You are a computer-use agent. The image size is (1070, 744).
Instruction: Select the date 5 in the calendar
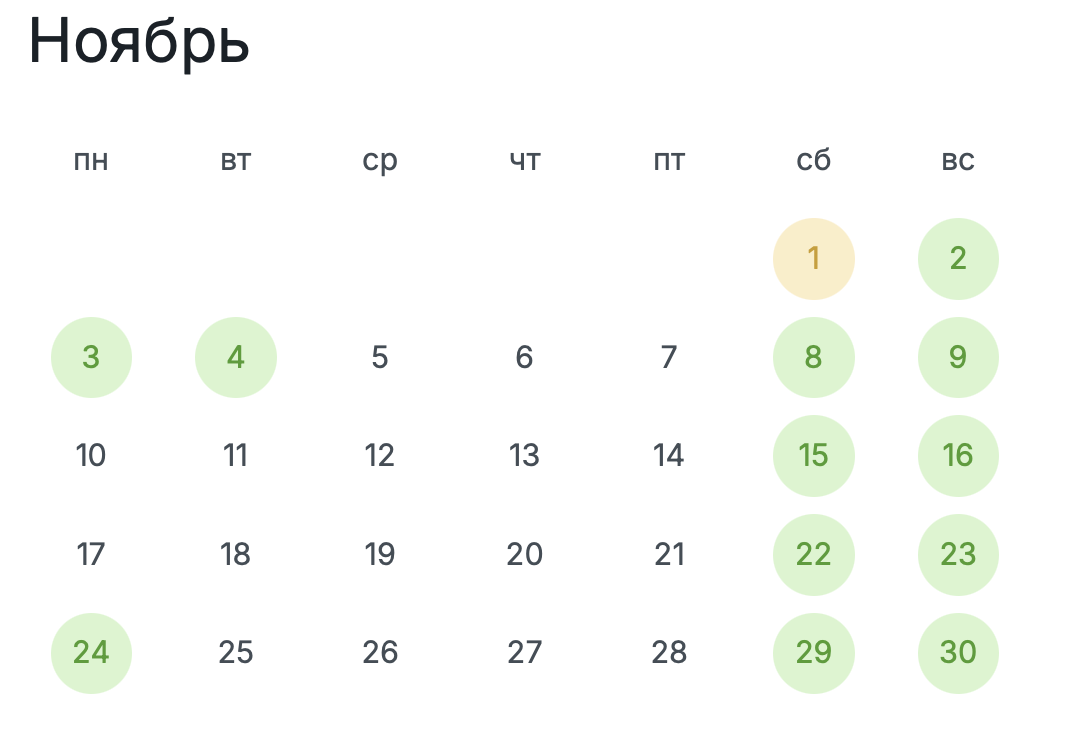tap(380, 357)
